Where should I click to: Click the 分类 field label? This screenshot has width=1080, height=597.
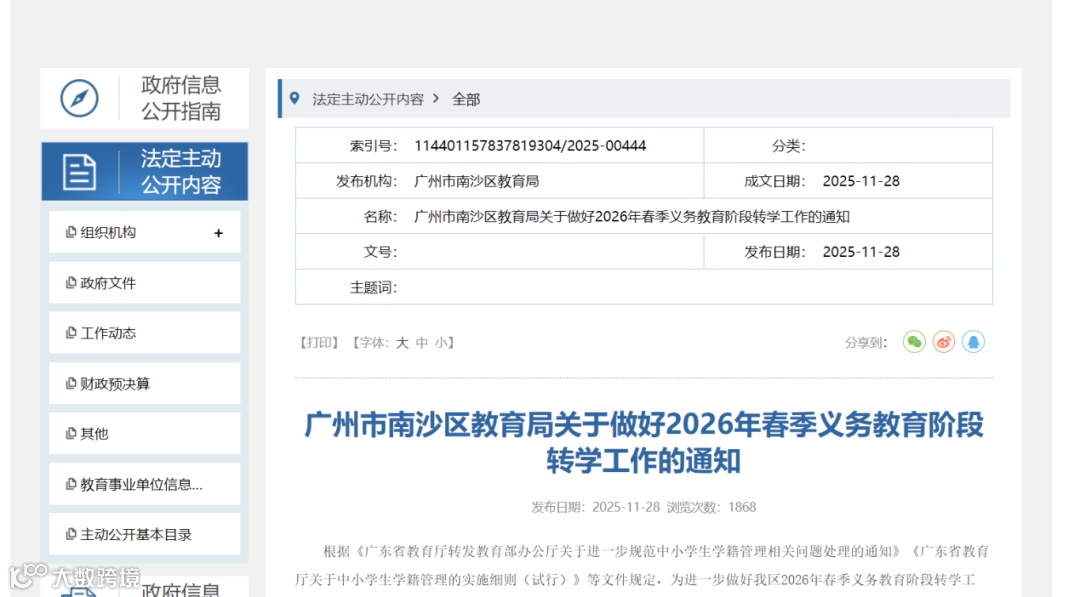(789, 146)
